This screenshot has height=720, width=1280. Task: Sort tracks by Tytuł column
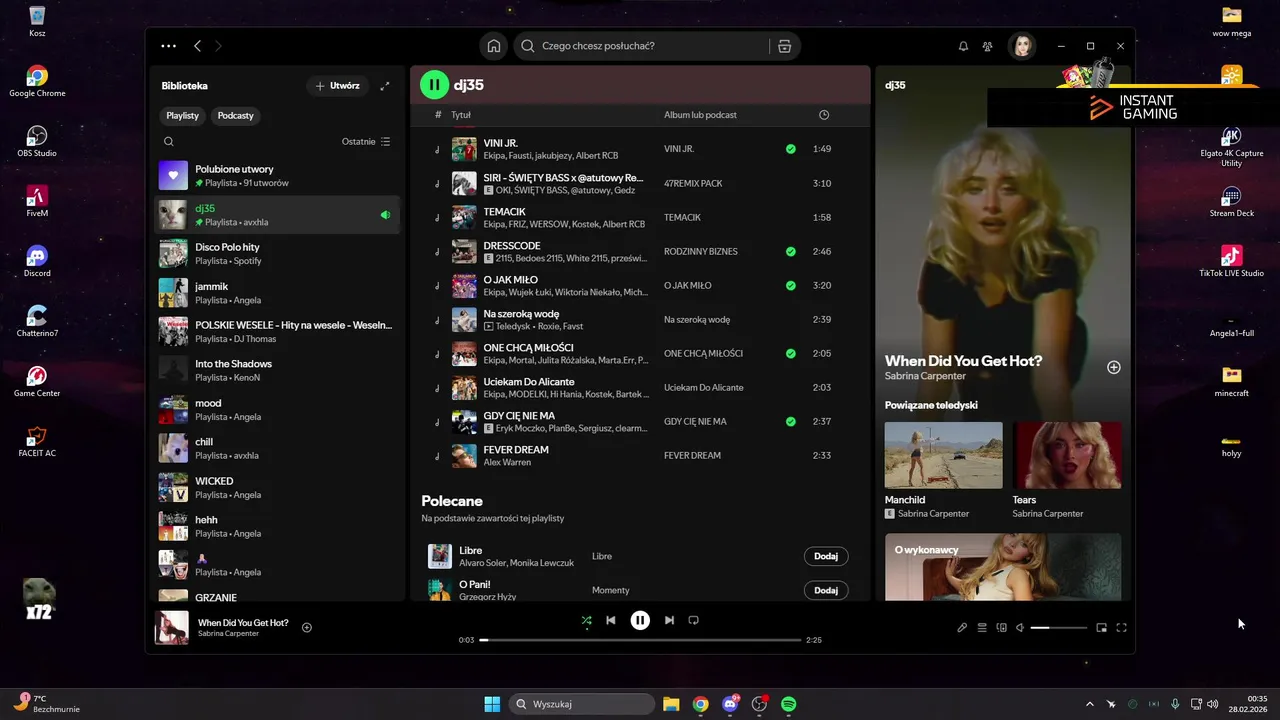point(461,115)
